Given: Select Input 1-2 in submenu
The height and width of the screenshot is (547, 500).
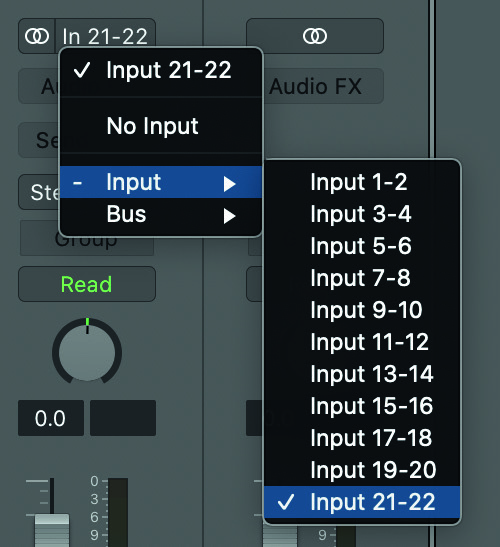Looking at the screenshot, I should 362,182.
